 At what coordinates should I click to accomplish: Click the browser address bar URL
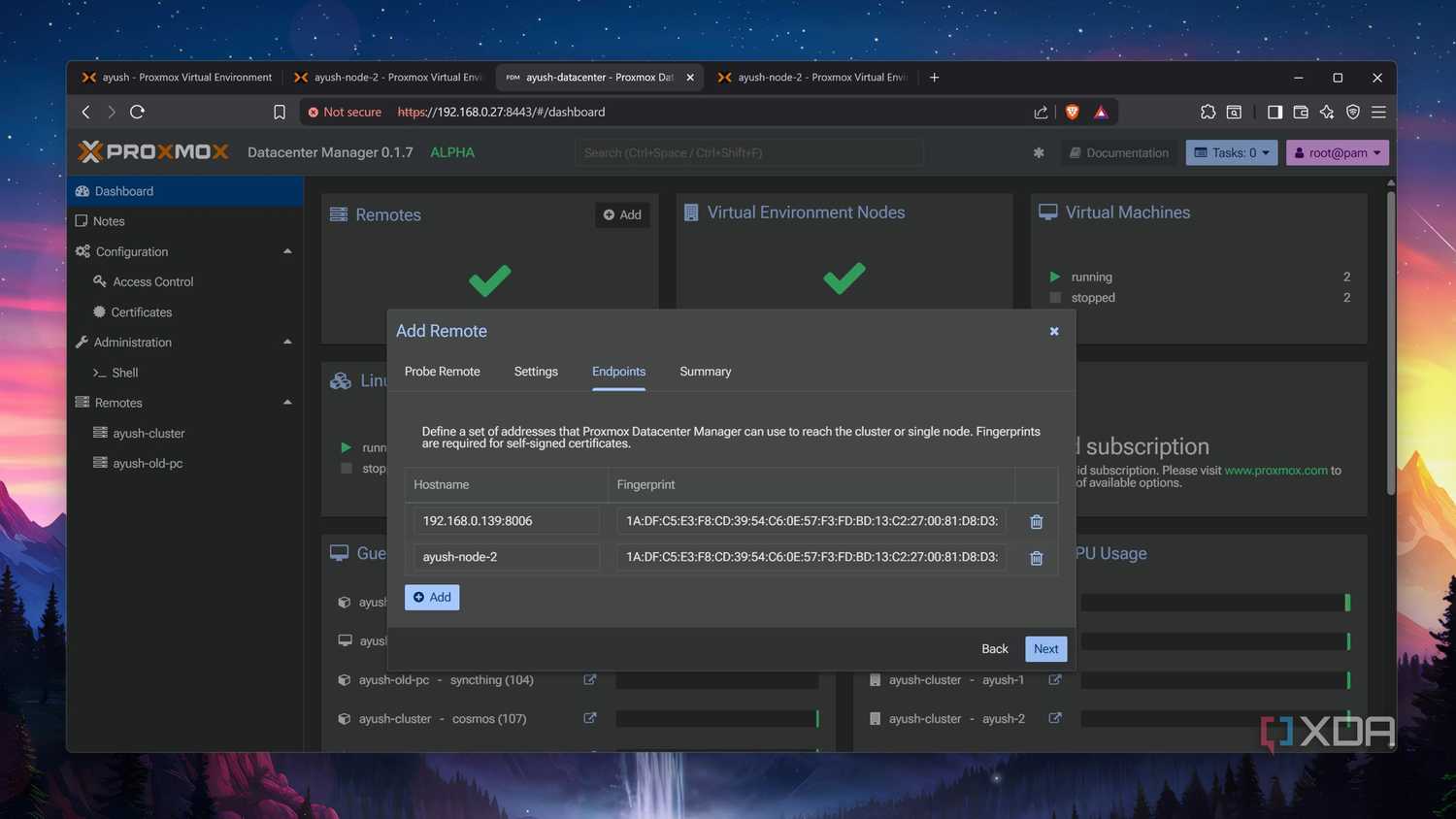(x=501, y=113)
